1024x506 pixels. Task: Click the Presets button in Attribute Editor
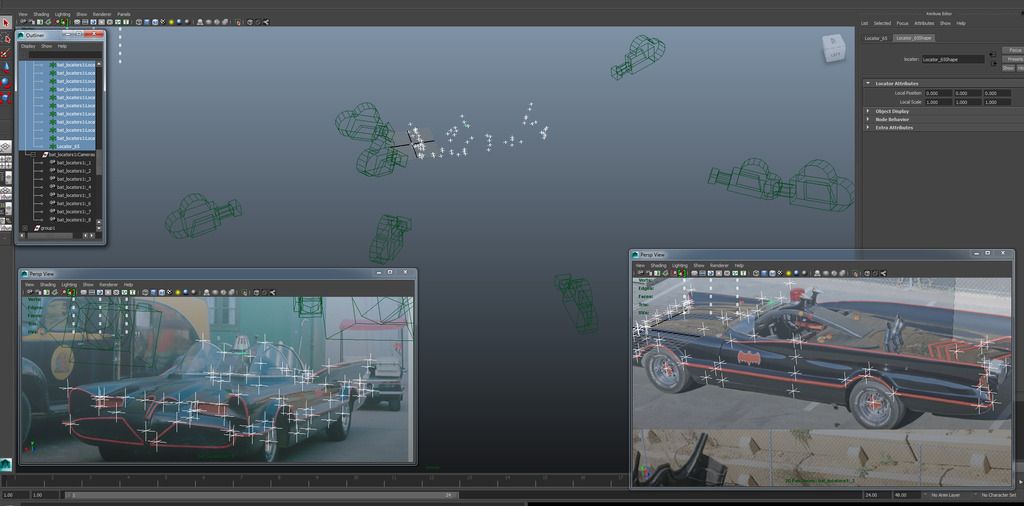(1014, 59)
